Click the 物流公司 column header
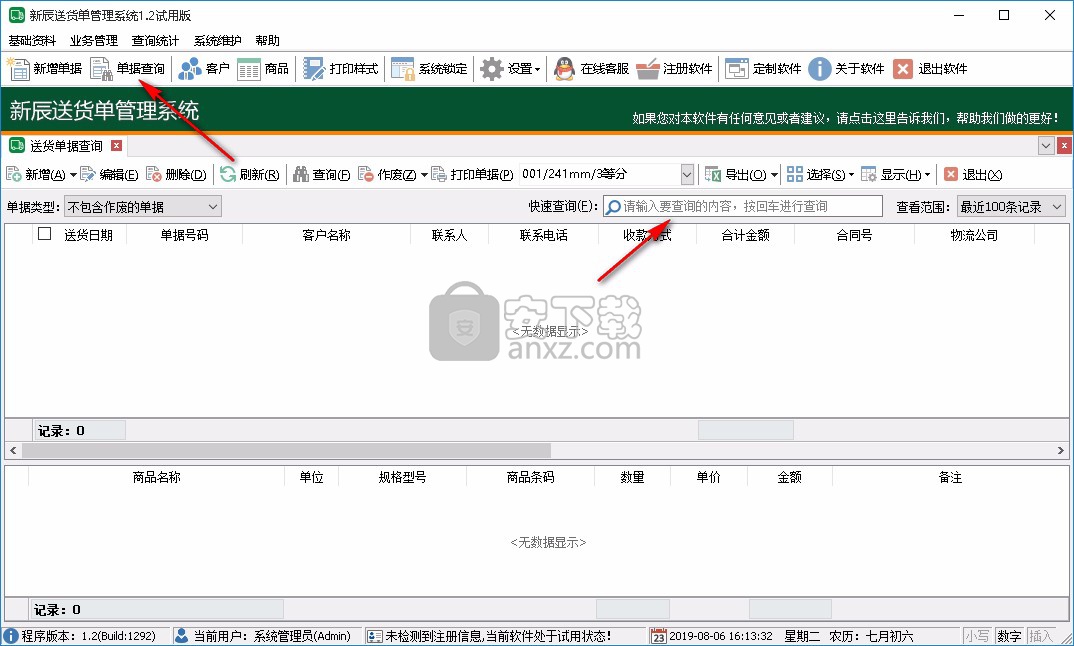 pyautogui.click(x=974, y=235)
